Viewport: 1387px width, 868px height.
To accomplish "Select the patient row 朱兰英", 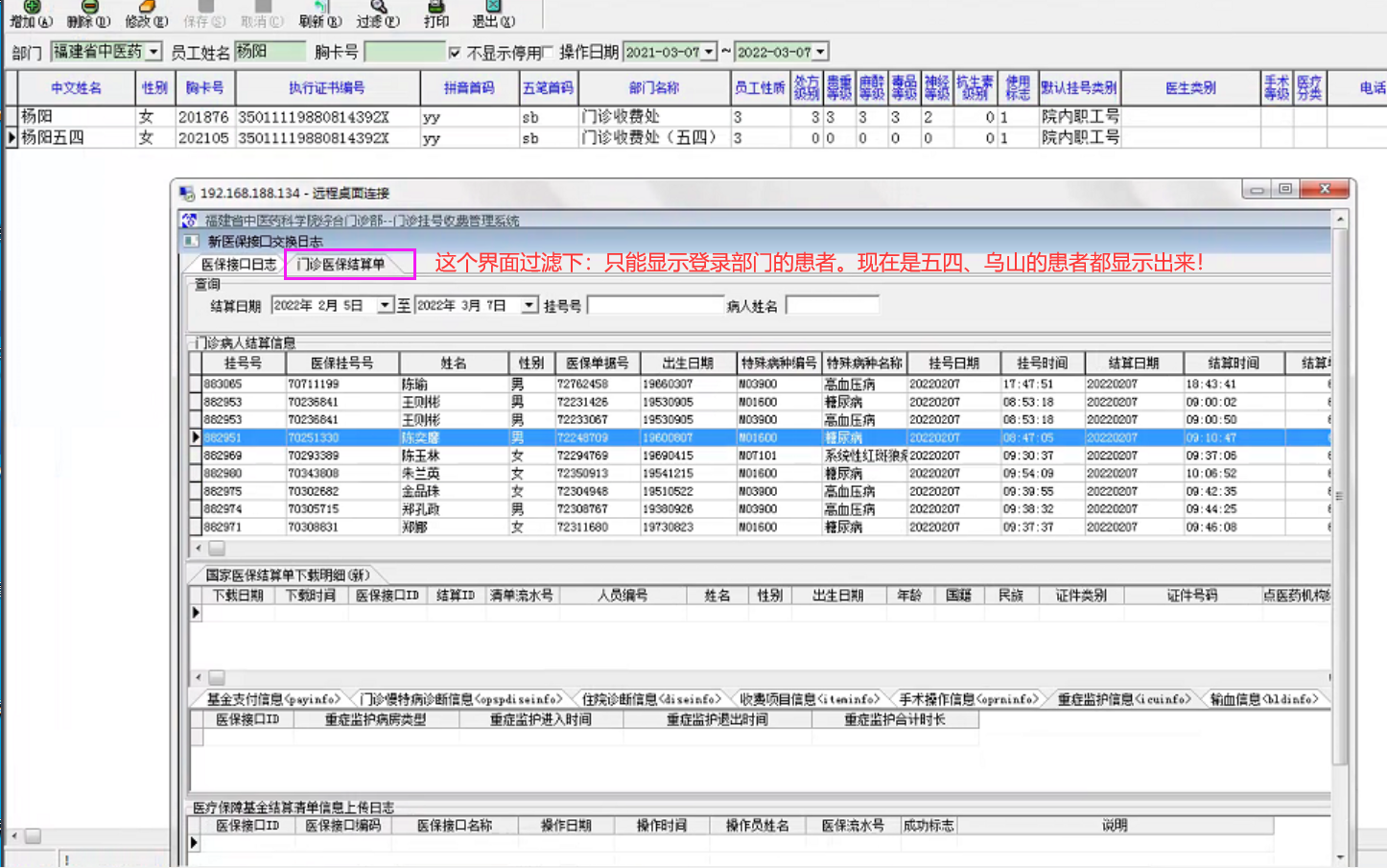I will point(760,473).
